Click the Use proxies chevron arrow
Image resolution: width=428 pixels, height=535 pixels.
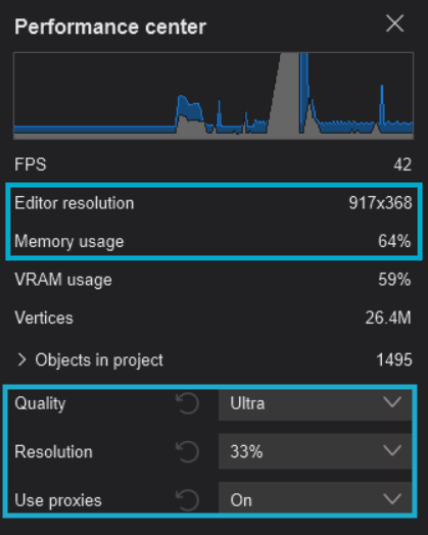pyautogui.click(x=392, y=499)
